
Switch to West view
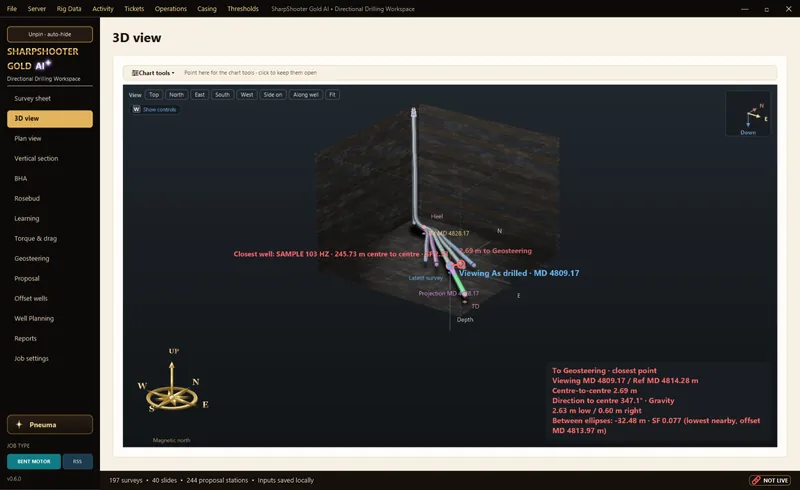click(x=246, y=94)
